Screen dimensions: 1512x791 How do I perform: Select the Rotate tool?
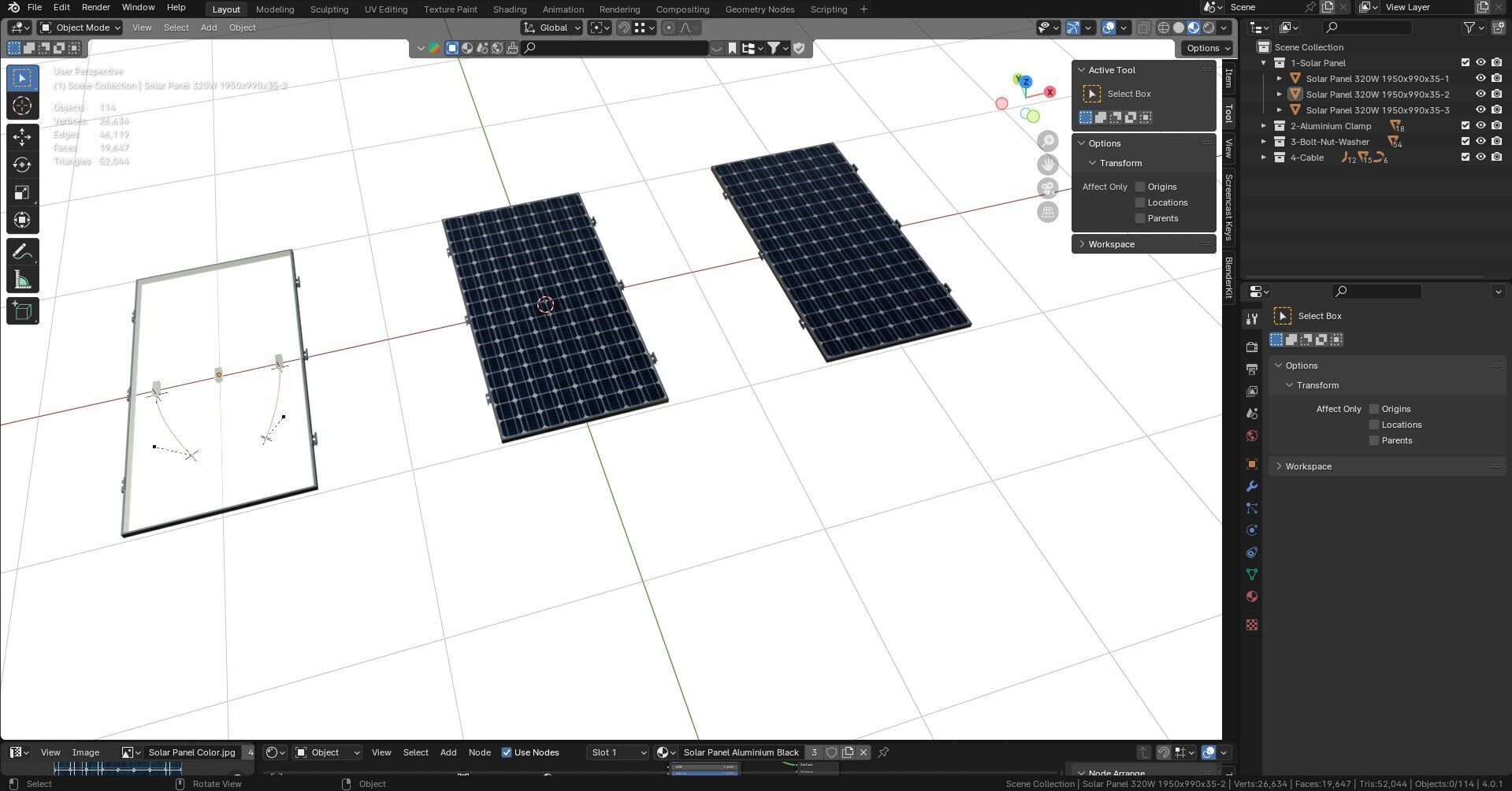pos(22,165)
